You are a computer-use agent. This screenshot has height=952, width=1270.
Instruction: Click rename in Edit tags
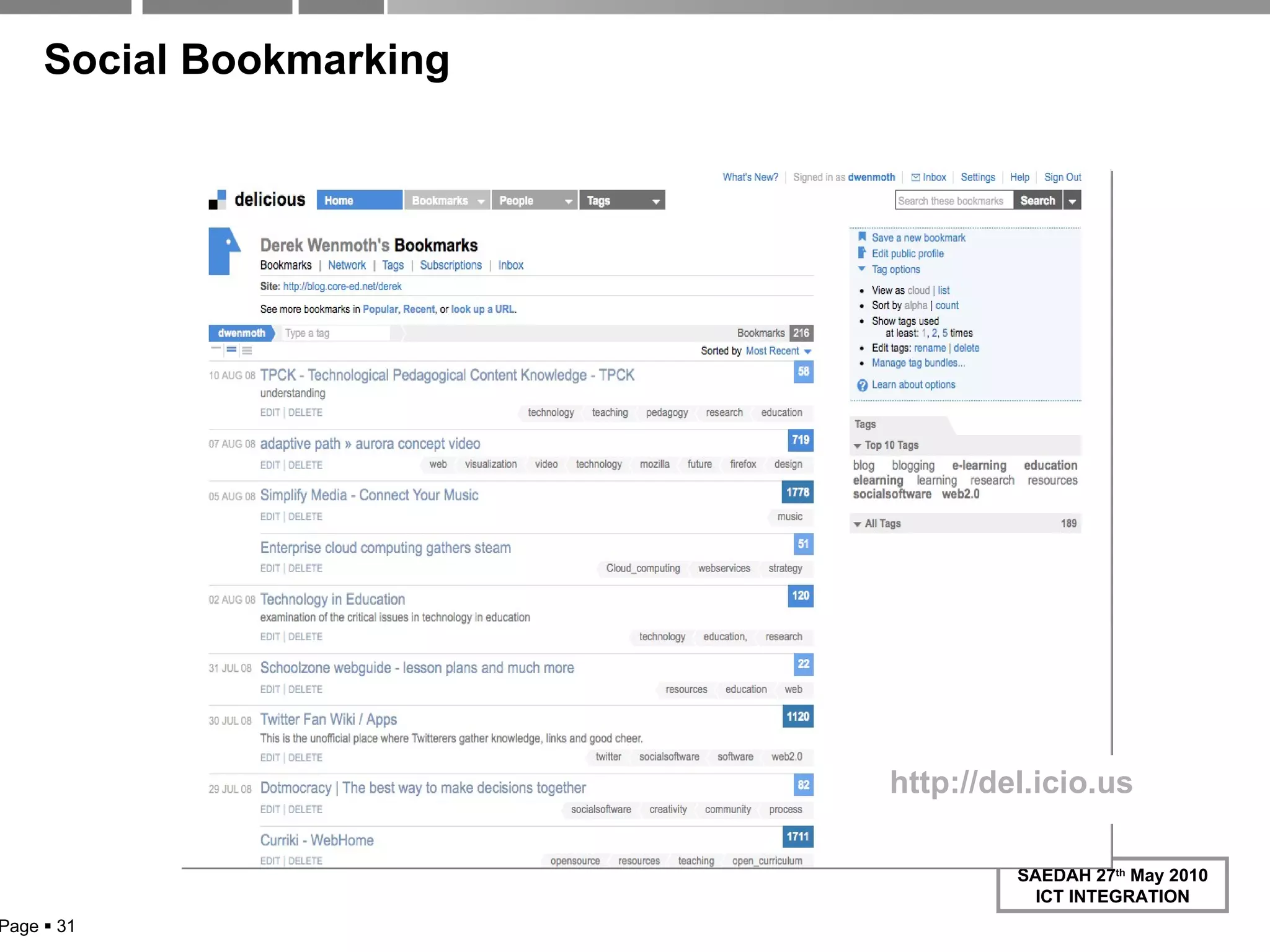[930, 348]
